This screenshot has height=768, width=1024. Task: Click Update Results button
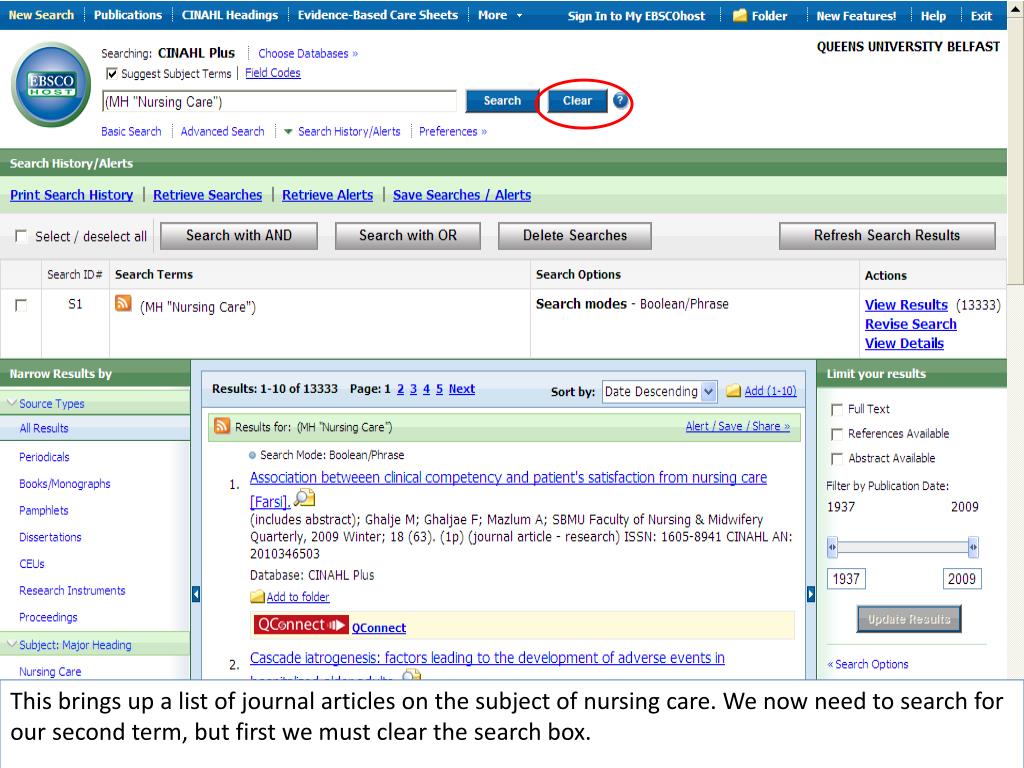tap(908, 619)
